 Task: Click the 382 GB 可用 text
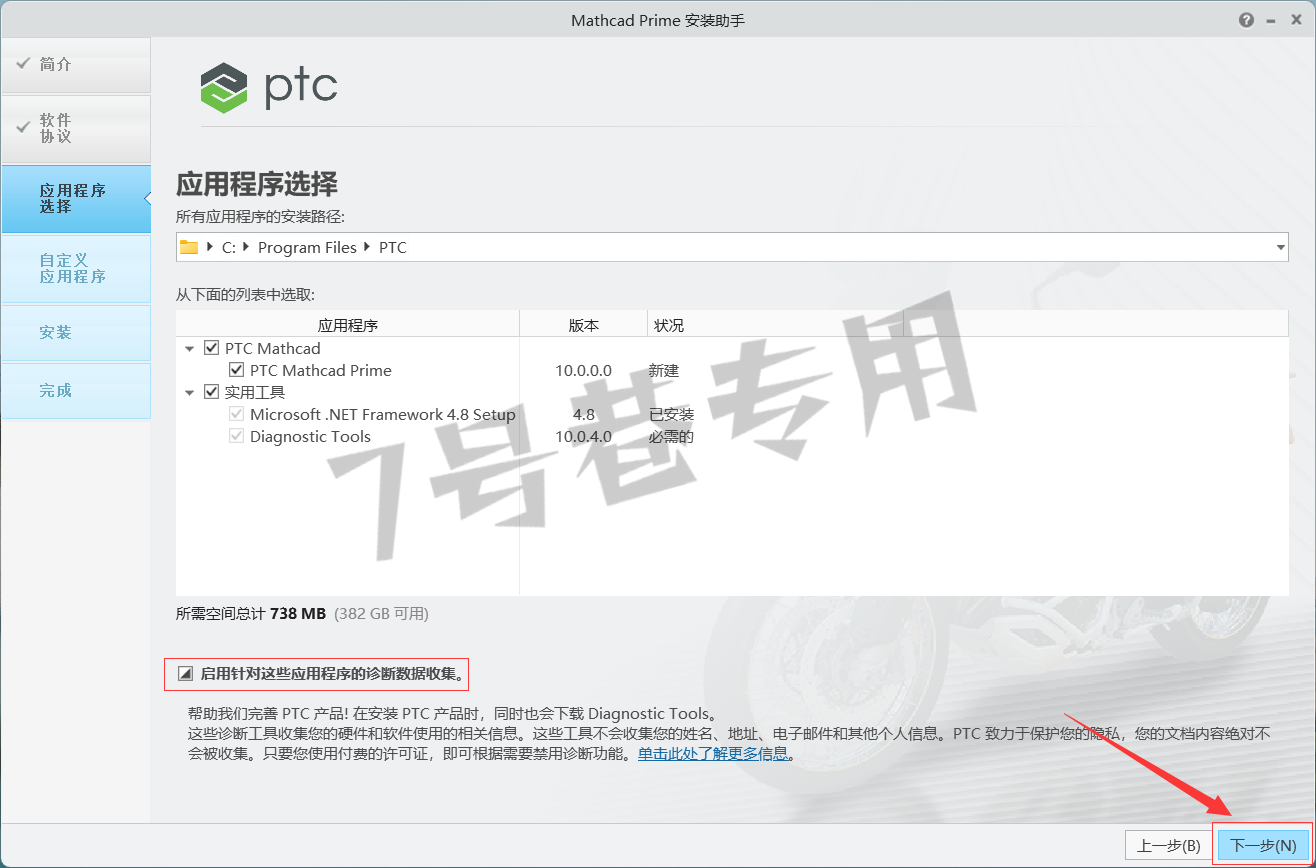[x=381, y=613]
